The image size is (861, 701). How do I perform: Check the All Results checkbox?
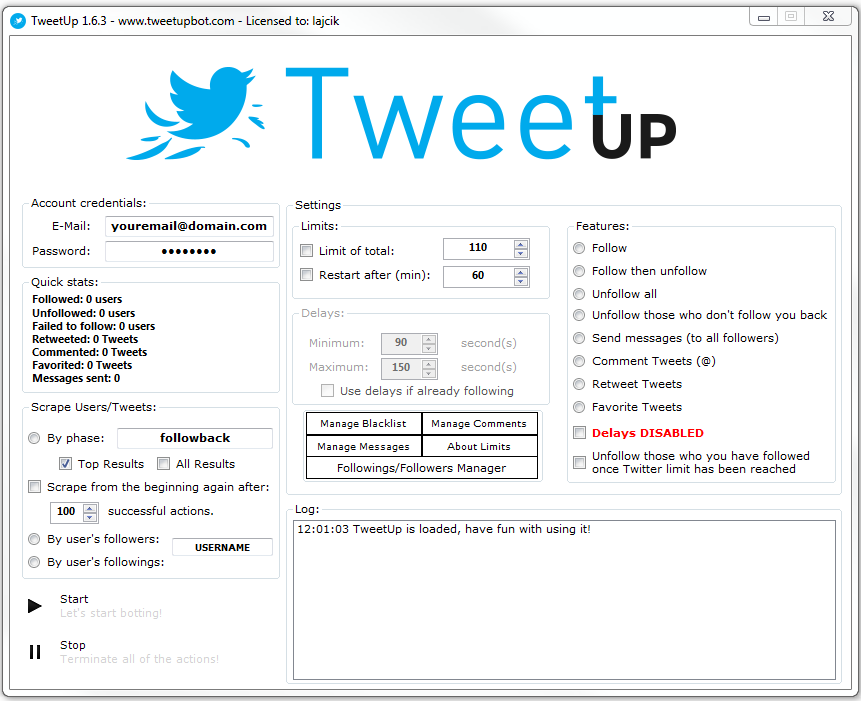click(163, 464)
